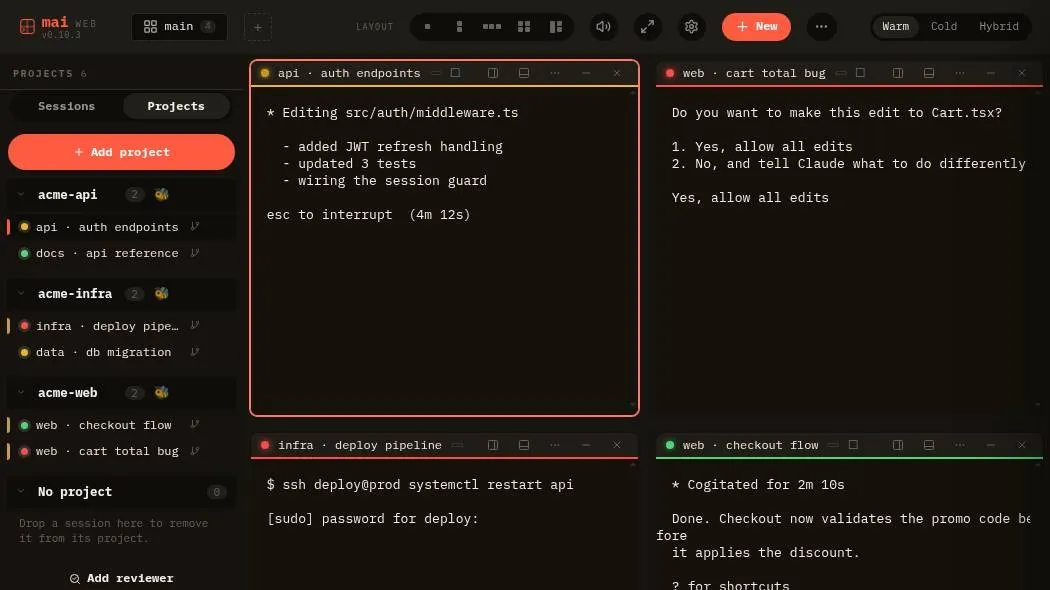
Task: Open more options in api auth endpoints pane
Action: (554, 73)
